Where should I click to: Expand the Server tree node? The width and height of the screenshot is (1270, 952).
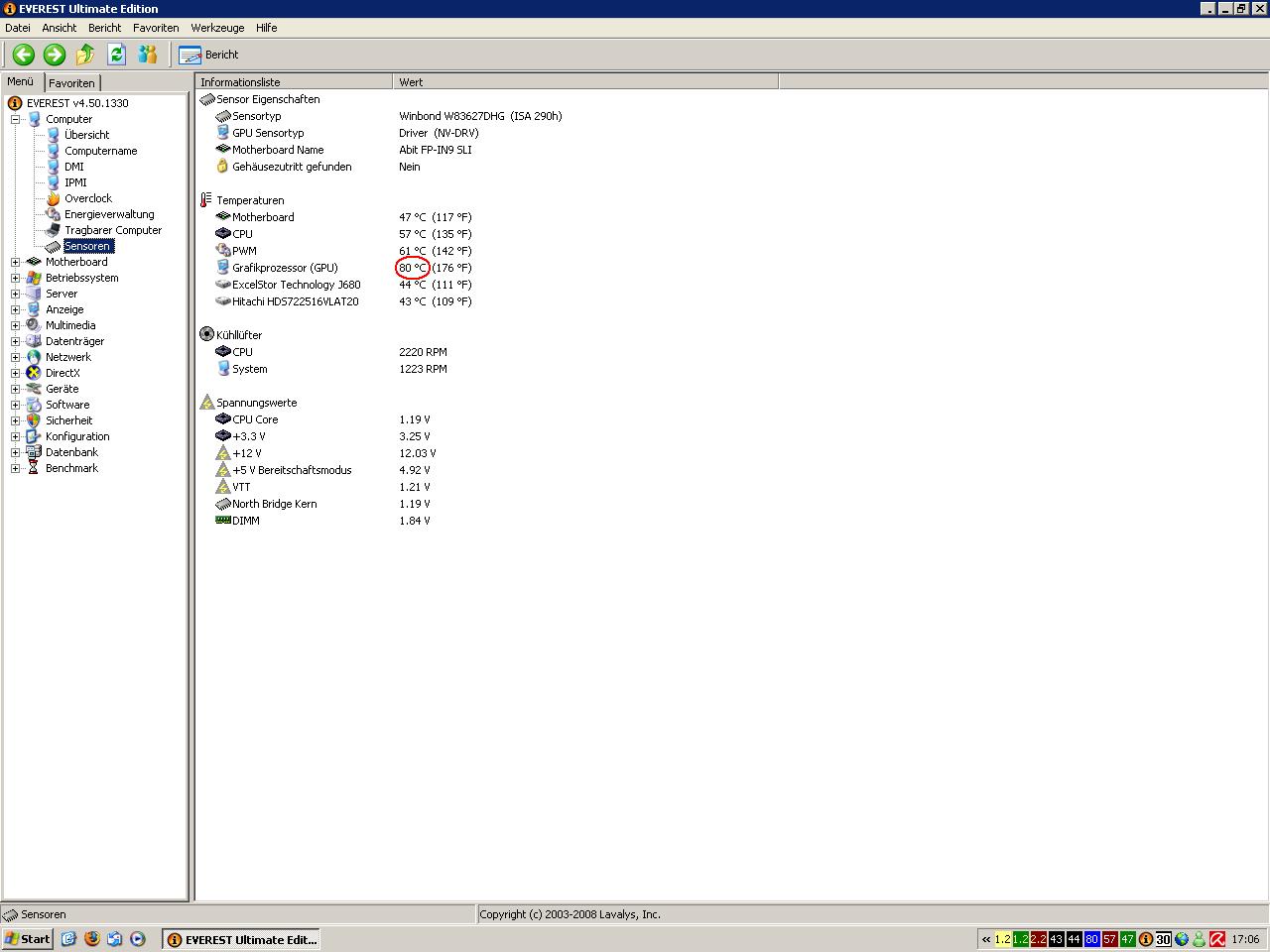[15, 294]
